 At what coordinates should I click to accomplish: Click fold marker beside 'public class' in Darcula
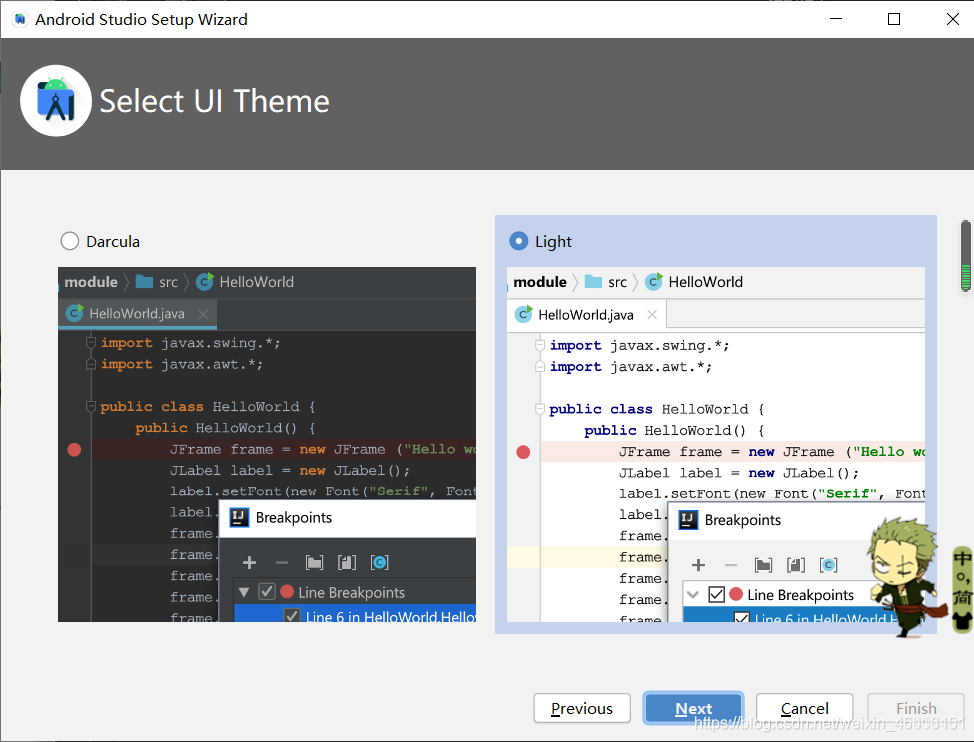91,407
